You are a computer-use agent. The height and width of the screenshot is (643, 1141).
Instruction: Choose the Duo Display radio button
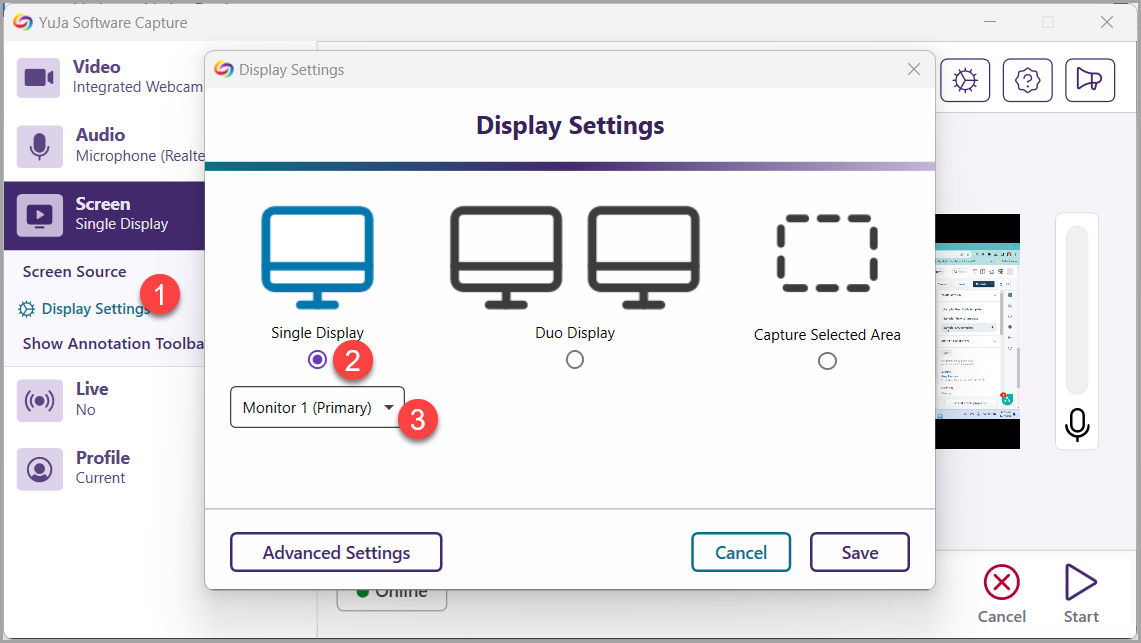[575, 359]
